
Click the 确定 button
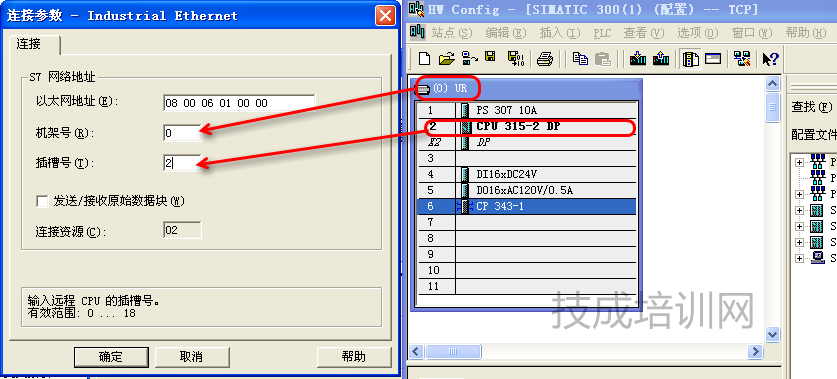(x=111, y=357)
